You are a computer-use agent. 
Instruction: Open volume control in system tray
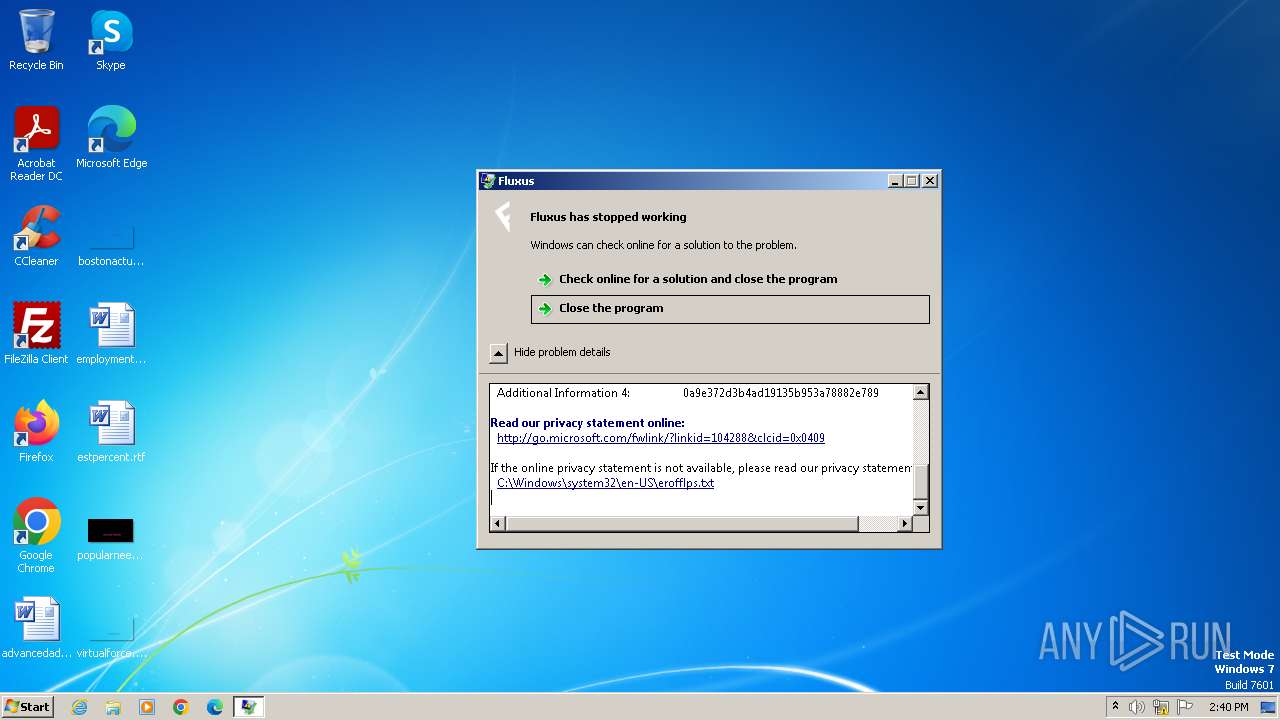(1137, 707)
